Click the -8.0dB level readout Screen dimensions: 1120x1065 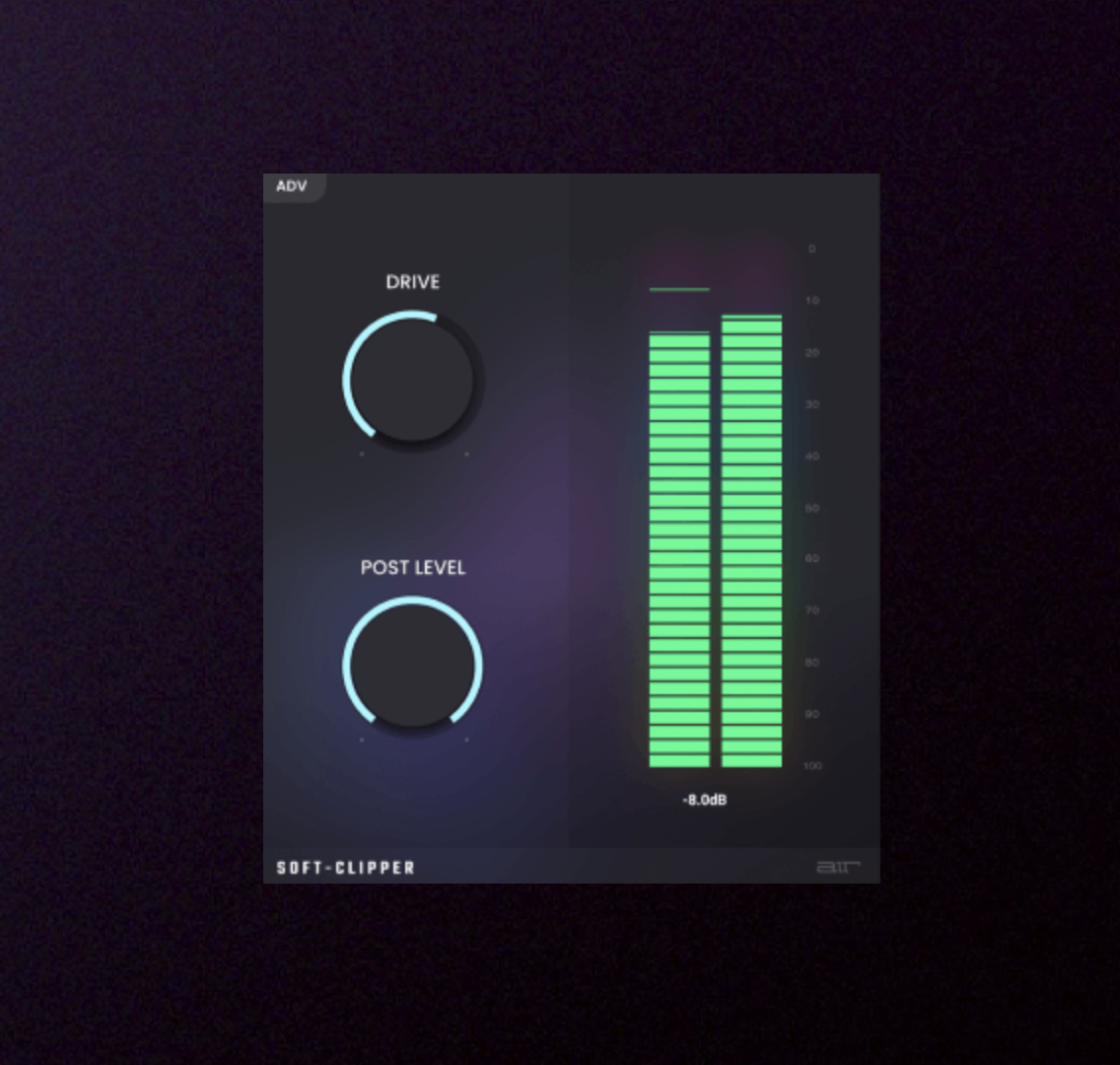tap(704, 800)
